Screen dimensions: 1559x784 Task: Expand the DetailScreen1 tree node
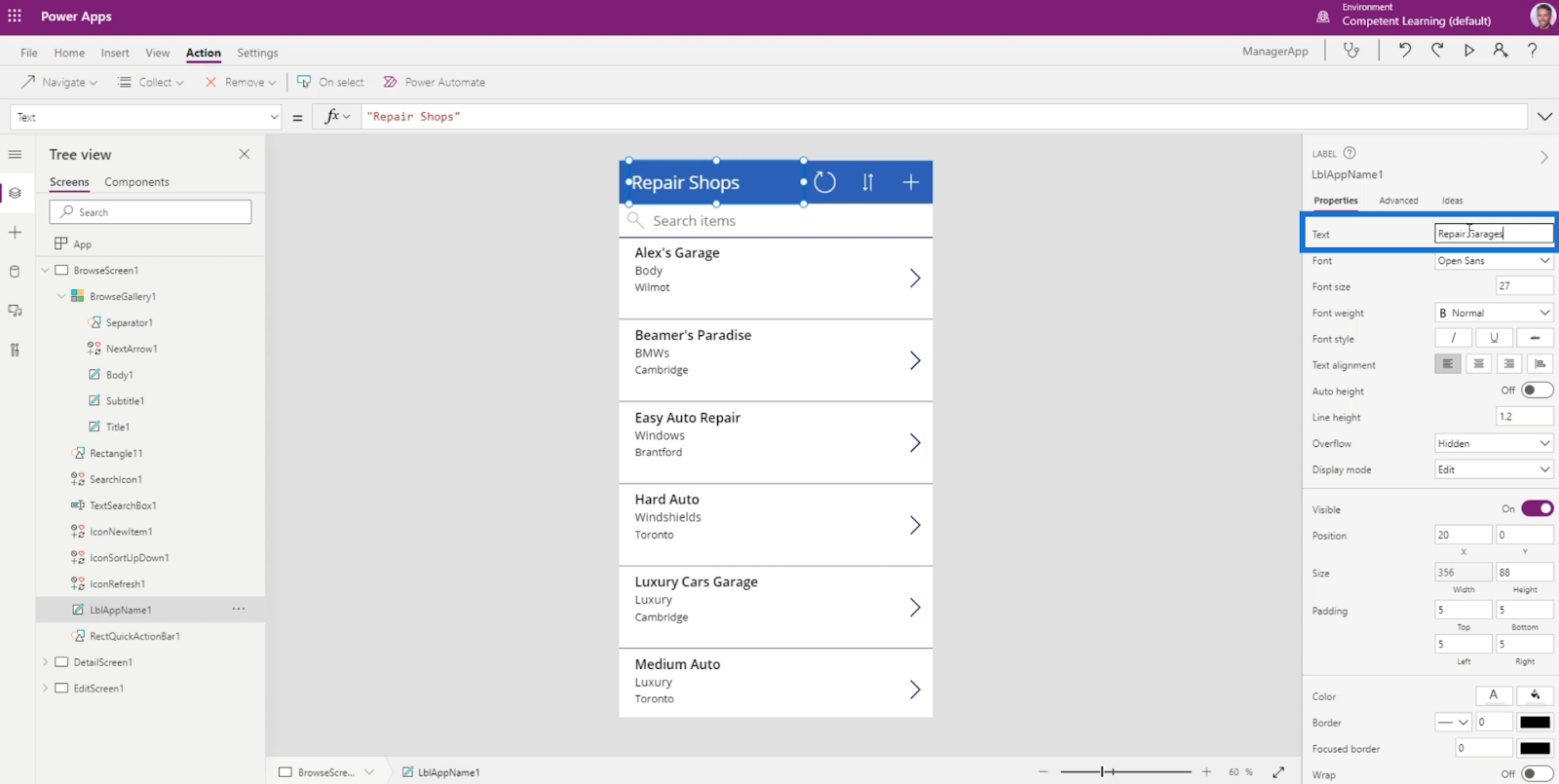pos(45,662)
